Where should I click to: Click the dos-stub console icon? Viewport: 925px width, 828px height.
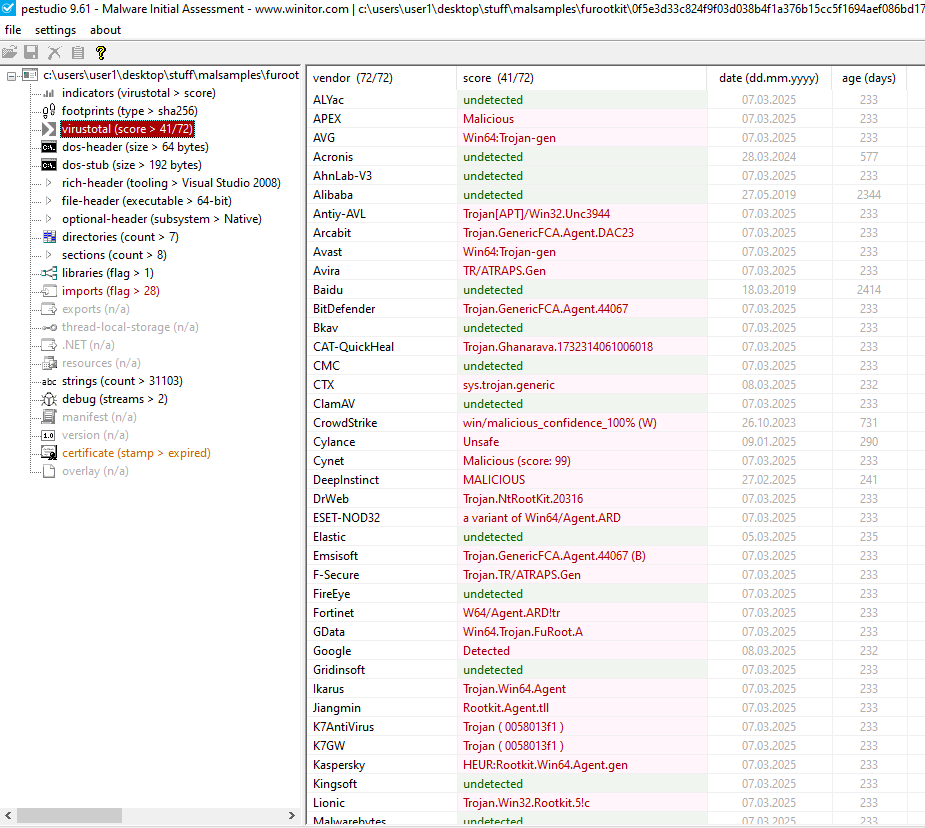(49, 165)
